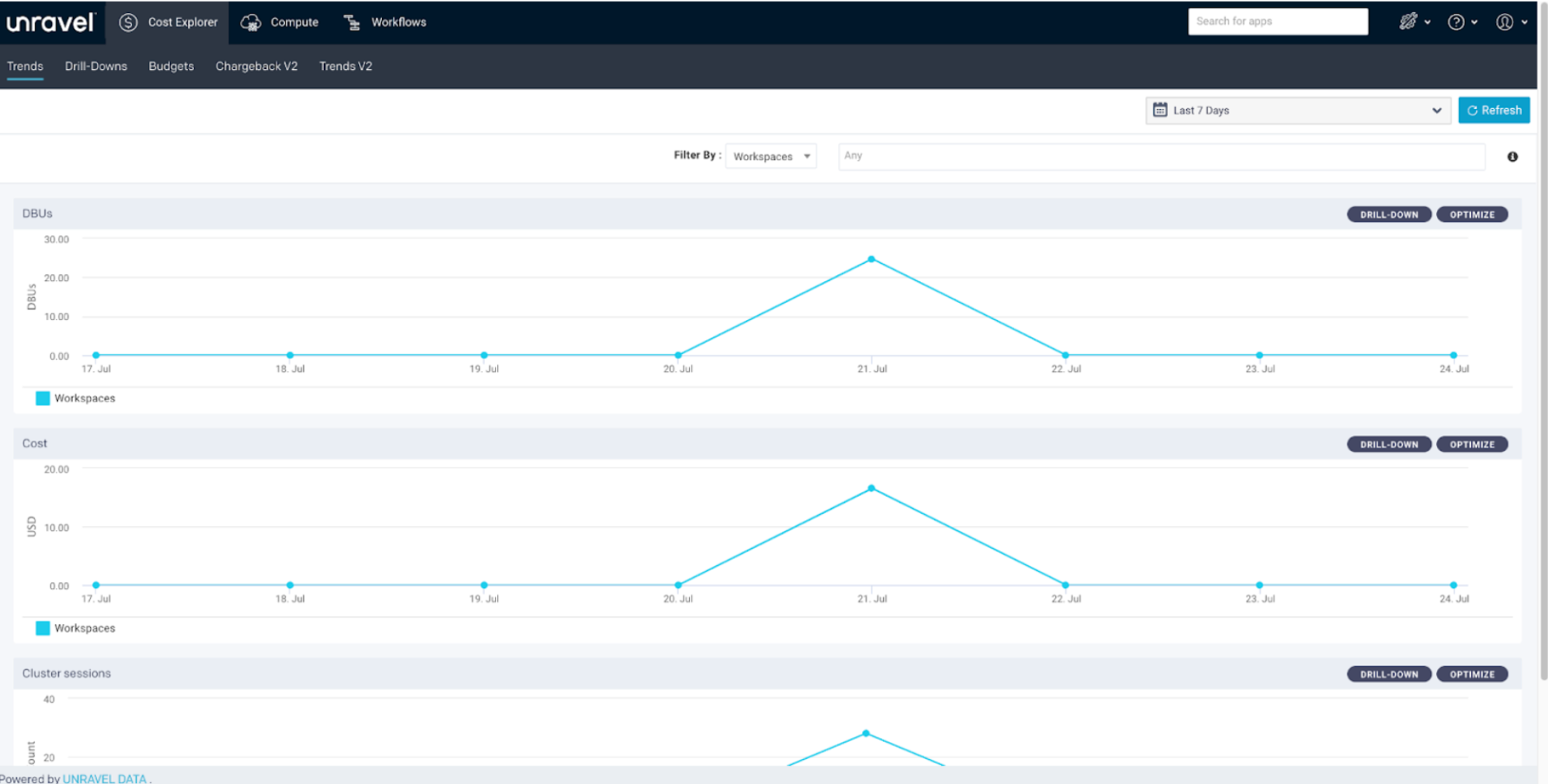Click OPTIMIZE on the Cost chart
Viewport: 1548px width, 784px height.
tap(1472, 445)
